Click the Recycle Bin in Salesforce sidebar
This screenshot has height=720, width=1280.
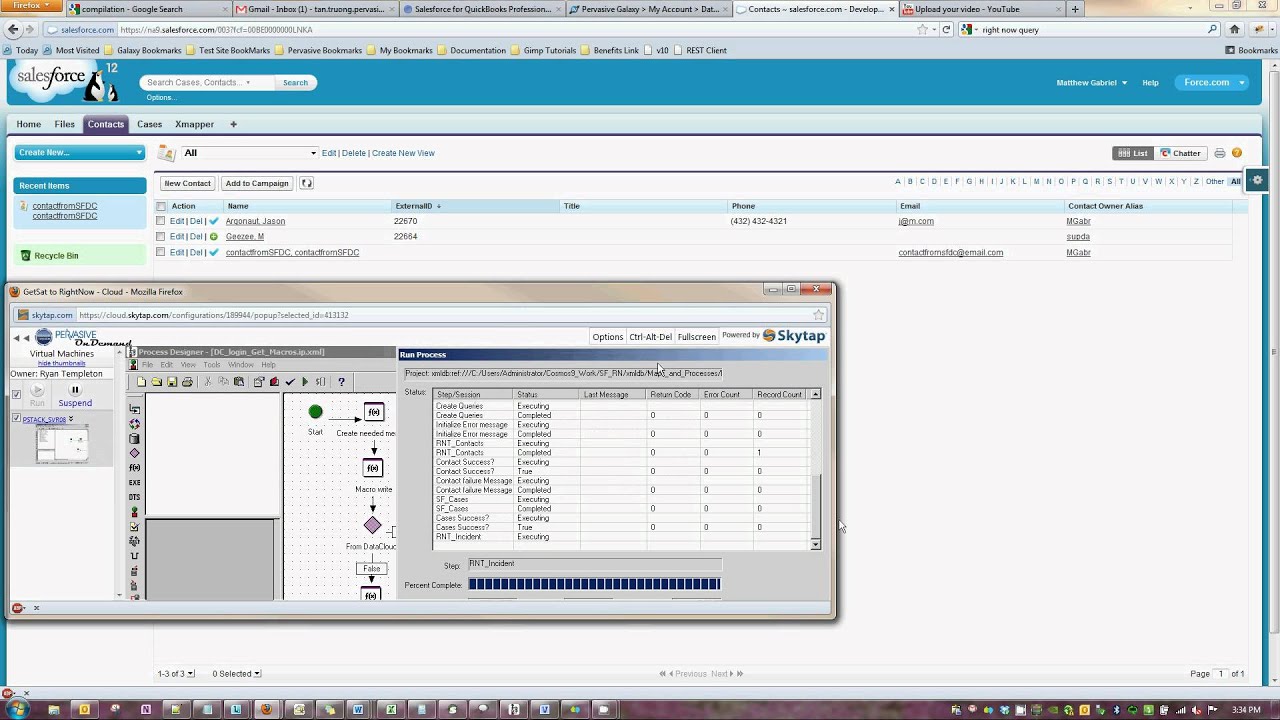coord(56,256)
